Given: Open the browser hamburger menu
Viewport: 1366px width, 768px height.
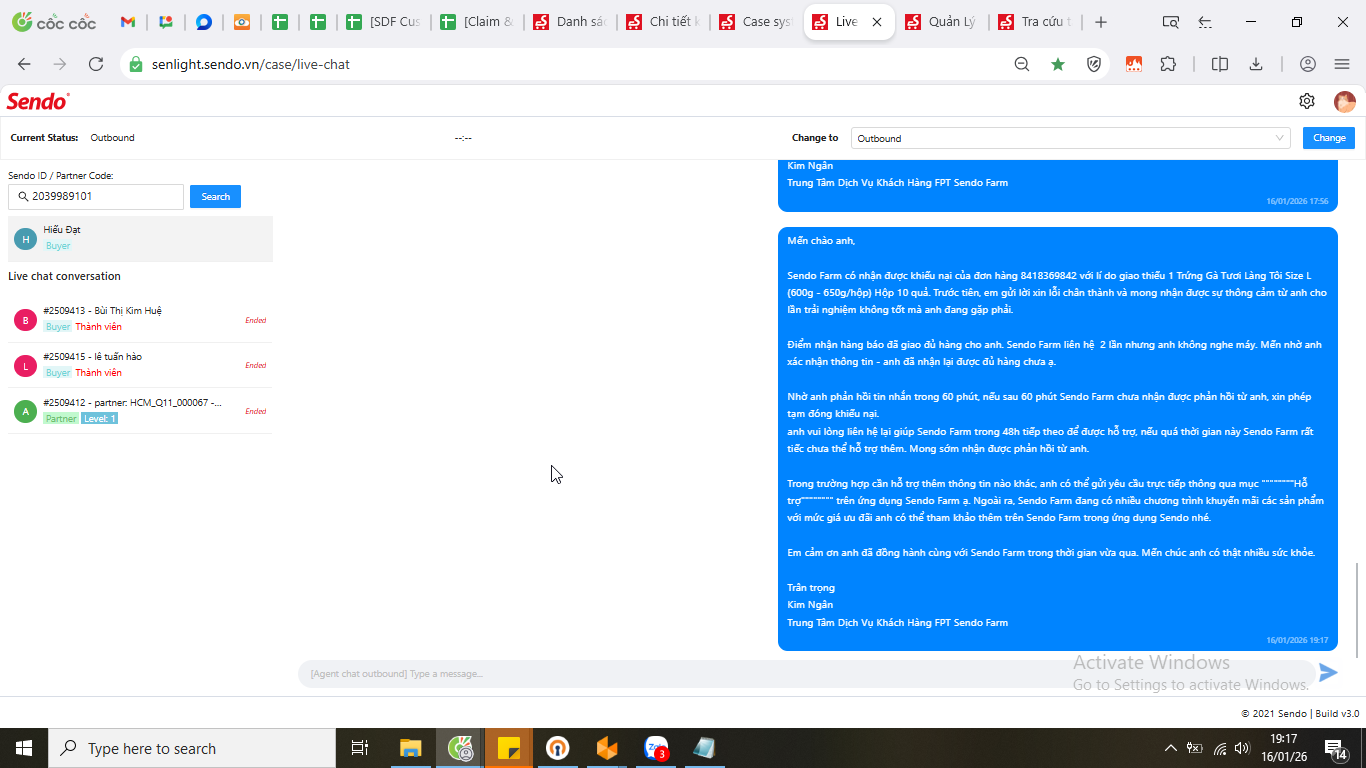Looking at the screenshot, I should point(1342,64).
